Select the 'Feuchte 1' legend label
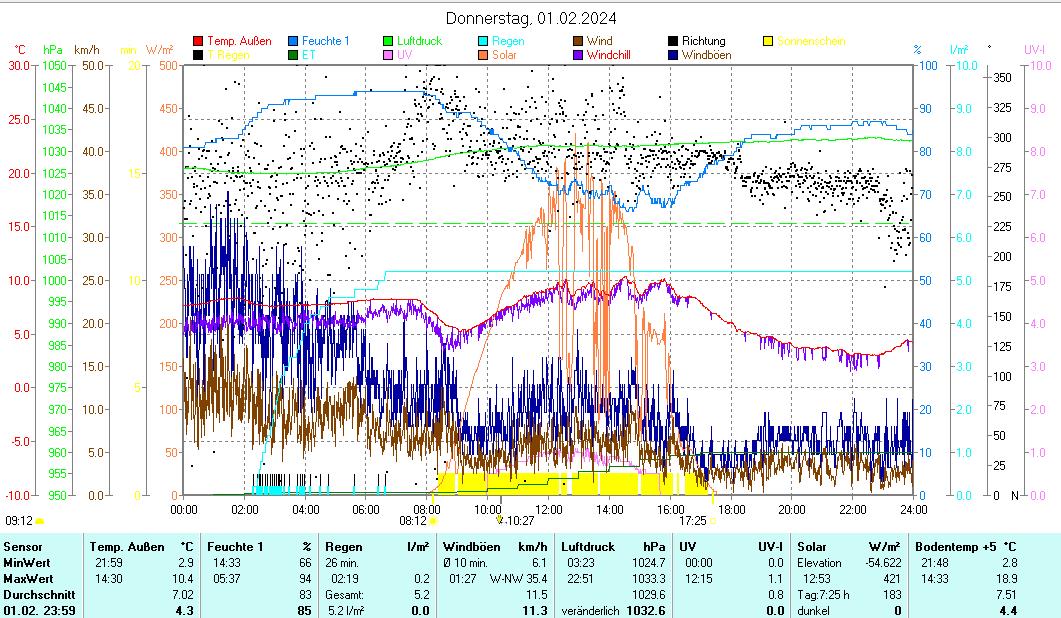 pyautogui.click(x=326, y=41)
